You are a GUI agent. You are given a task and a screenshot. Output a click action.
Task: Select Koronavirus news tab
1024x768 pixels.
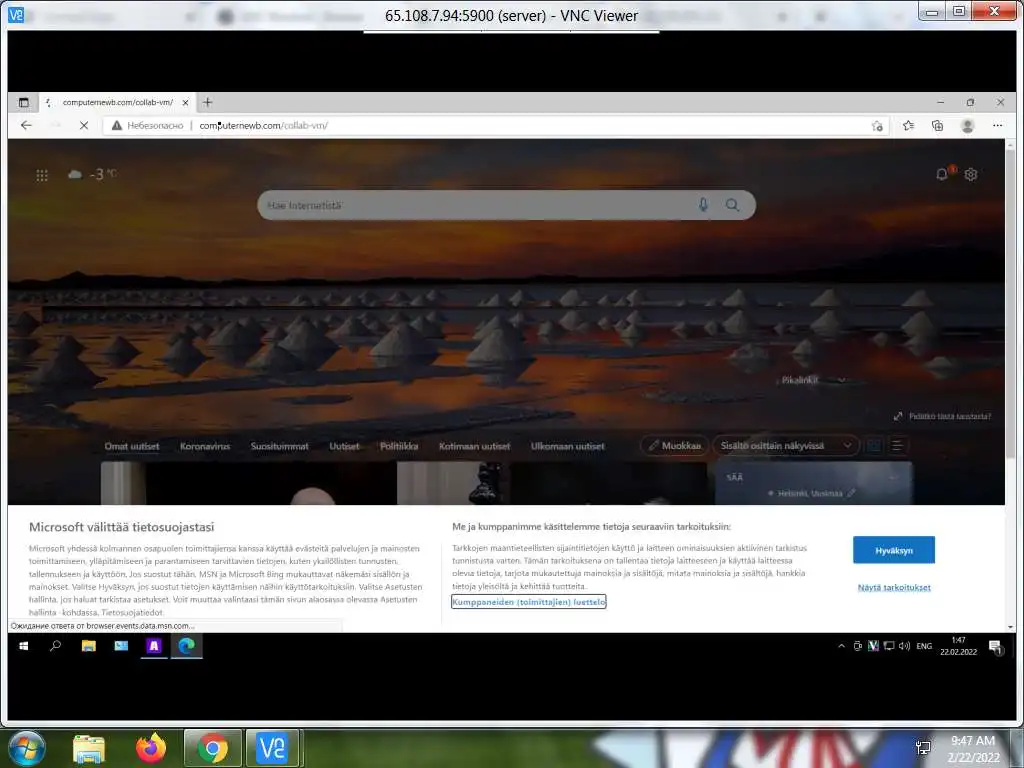tap(205, 446)
